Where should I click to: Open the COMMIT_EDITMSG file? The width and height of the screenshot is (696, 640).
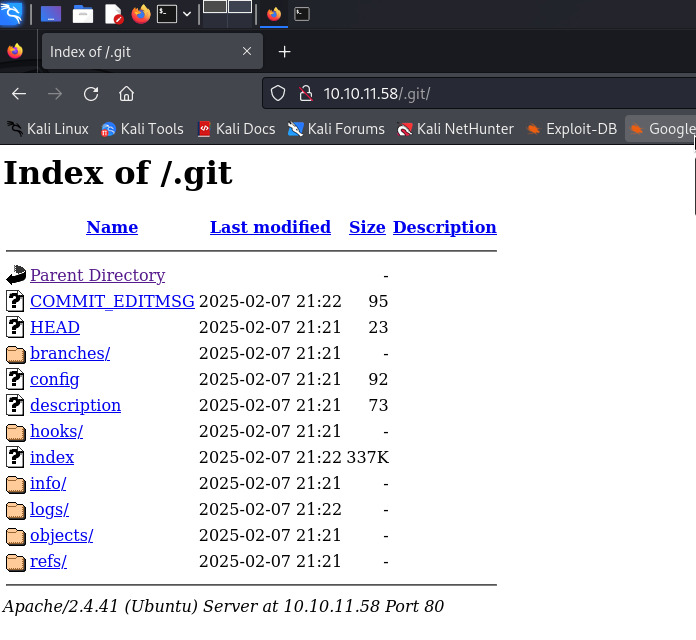point(112,301)
